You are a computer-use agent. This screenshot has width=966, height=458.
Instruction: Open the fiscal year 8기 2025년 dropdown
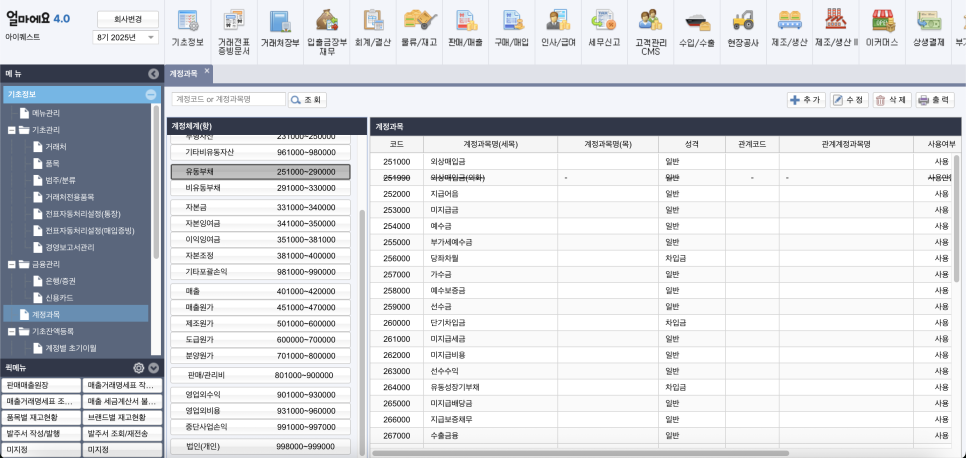coord(125,38)
